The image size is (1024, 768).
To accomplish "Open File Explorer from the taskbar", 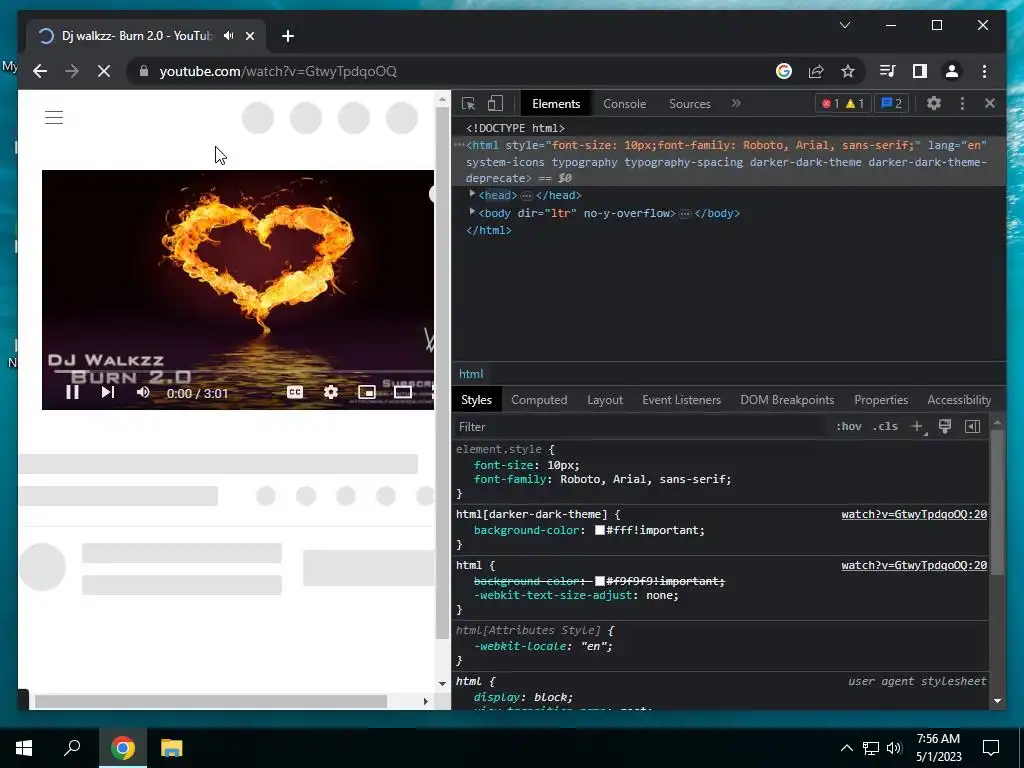I will 172,748.
